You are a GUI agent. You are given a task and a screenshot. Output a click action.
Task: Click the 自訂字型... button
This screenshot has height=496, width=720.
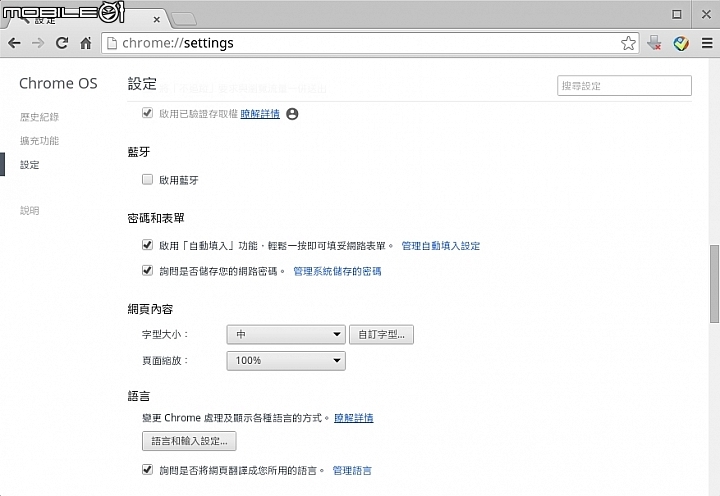[381, 334]
